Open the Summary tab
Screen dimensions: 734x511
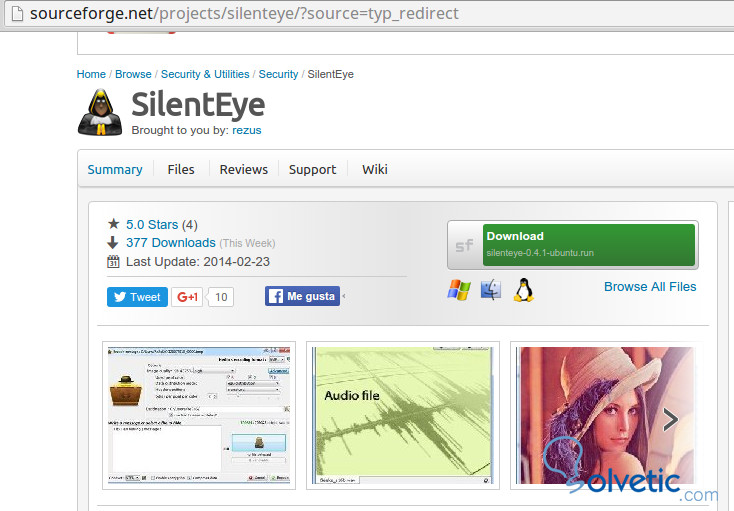click(x=115, y=169)
